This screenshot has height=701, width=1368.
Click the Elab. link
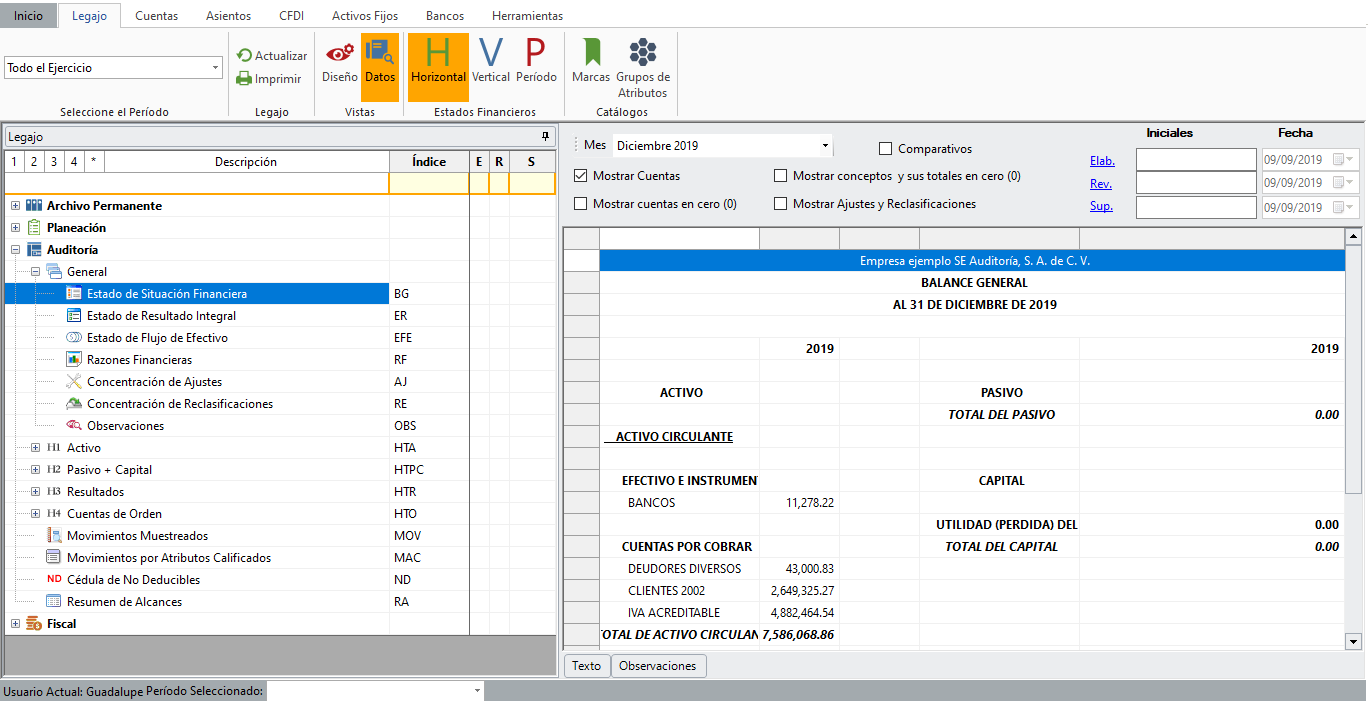(1102, 161)
